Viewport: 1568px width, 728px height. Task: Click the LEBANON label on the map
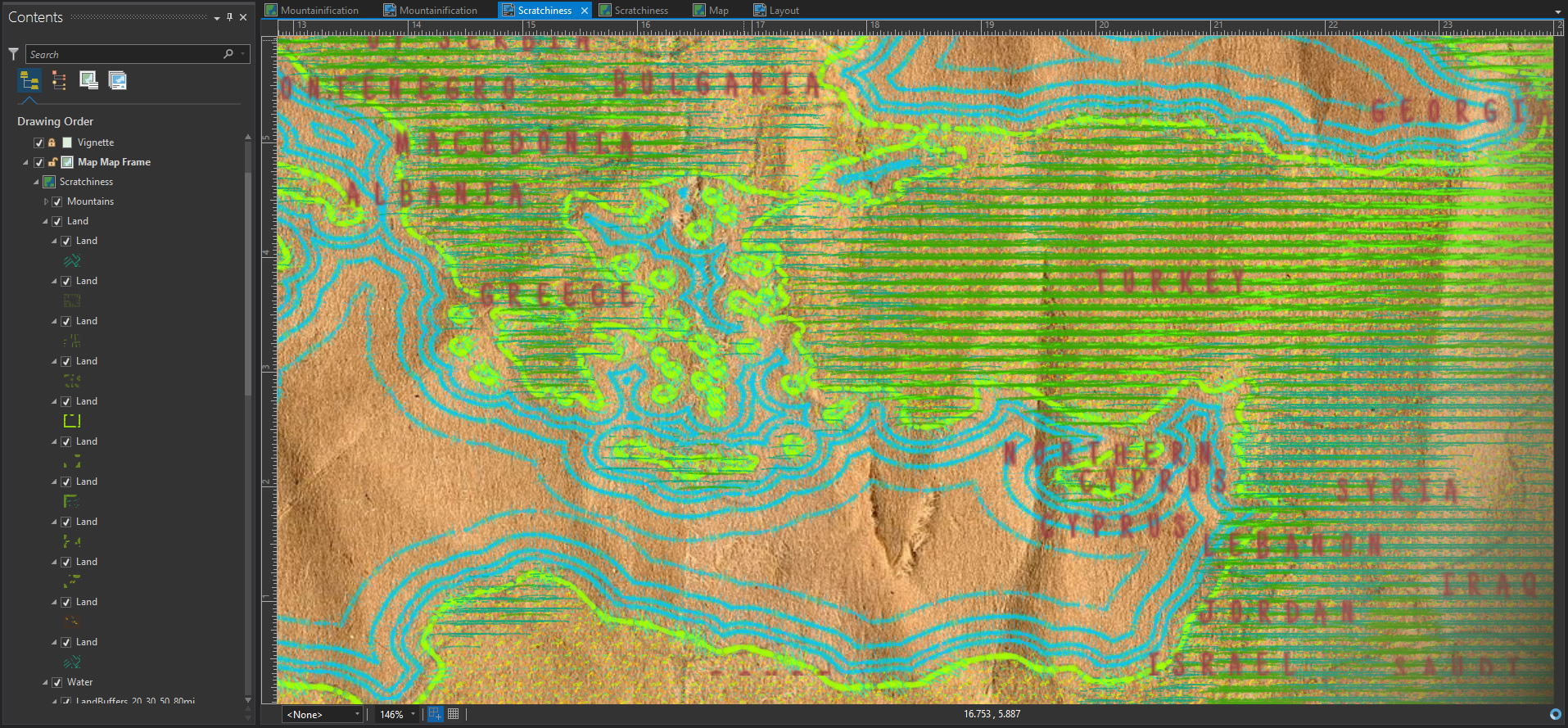1293,544
